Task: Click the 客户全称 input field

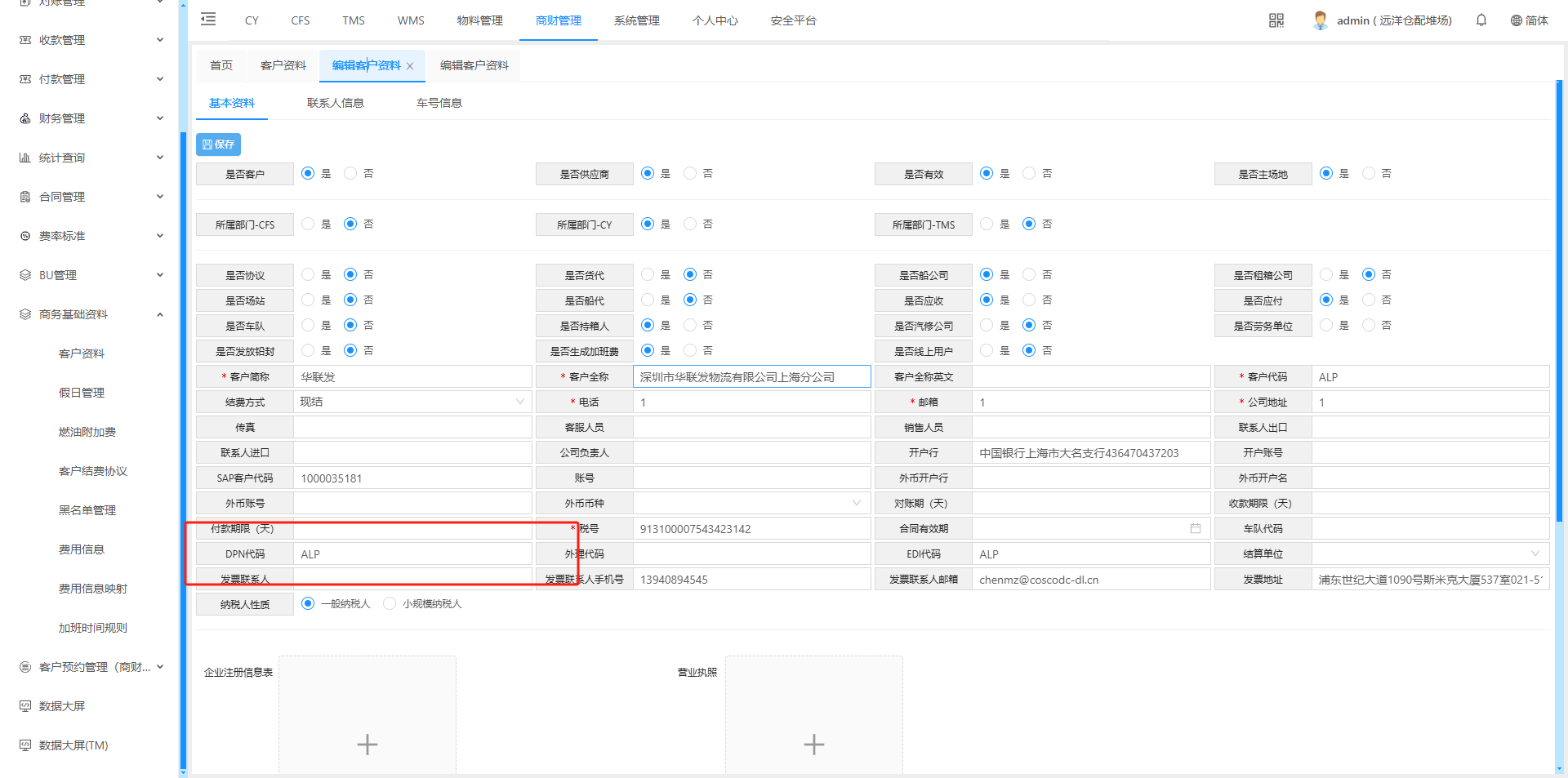Action: 751,377
